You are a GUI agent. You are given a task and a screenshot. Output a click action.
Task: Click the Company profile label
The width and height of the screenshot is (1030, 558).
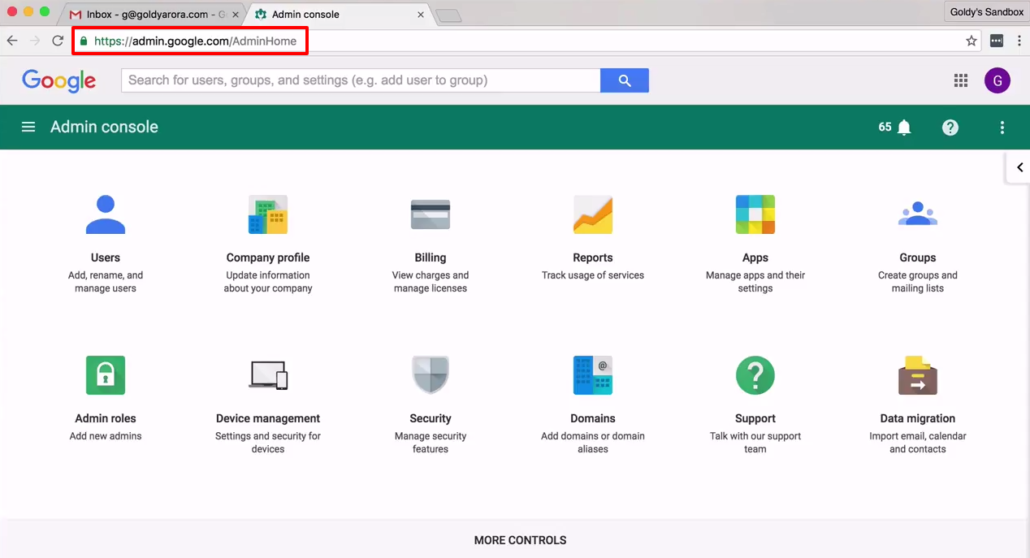[x=268, y=258]
